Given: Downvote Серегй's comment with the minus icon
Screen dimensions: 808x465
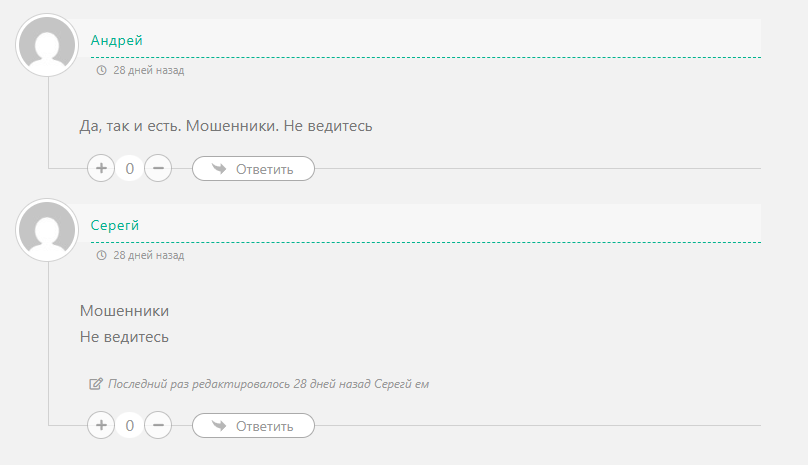Looking at the screenshot, I should coord(158,425).
